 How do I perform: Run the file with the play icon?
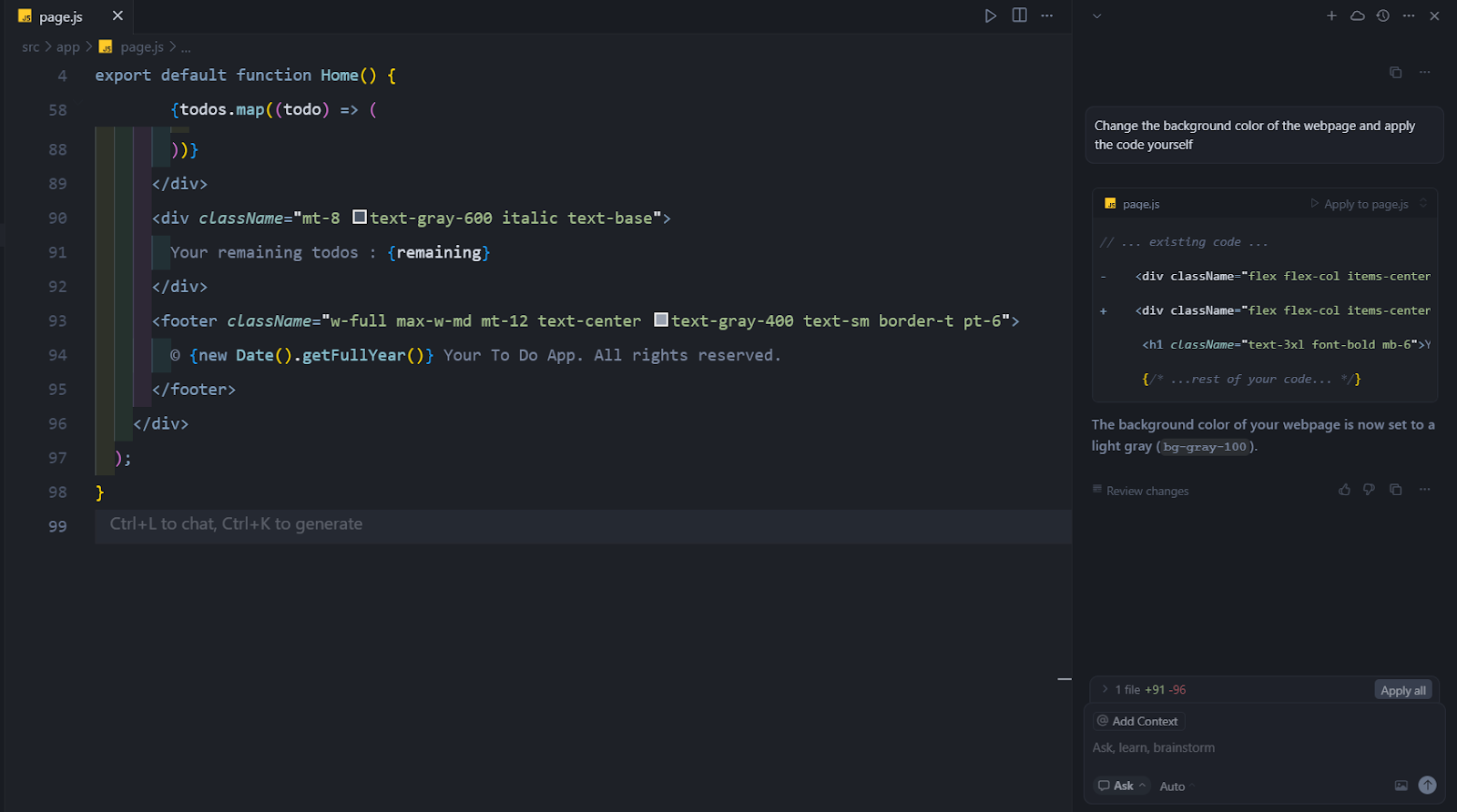[x=991, y=15]
